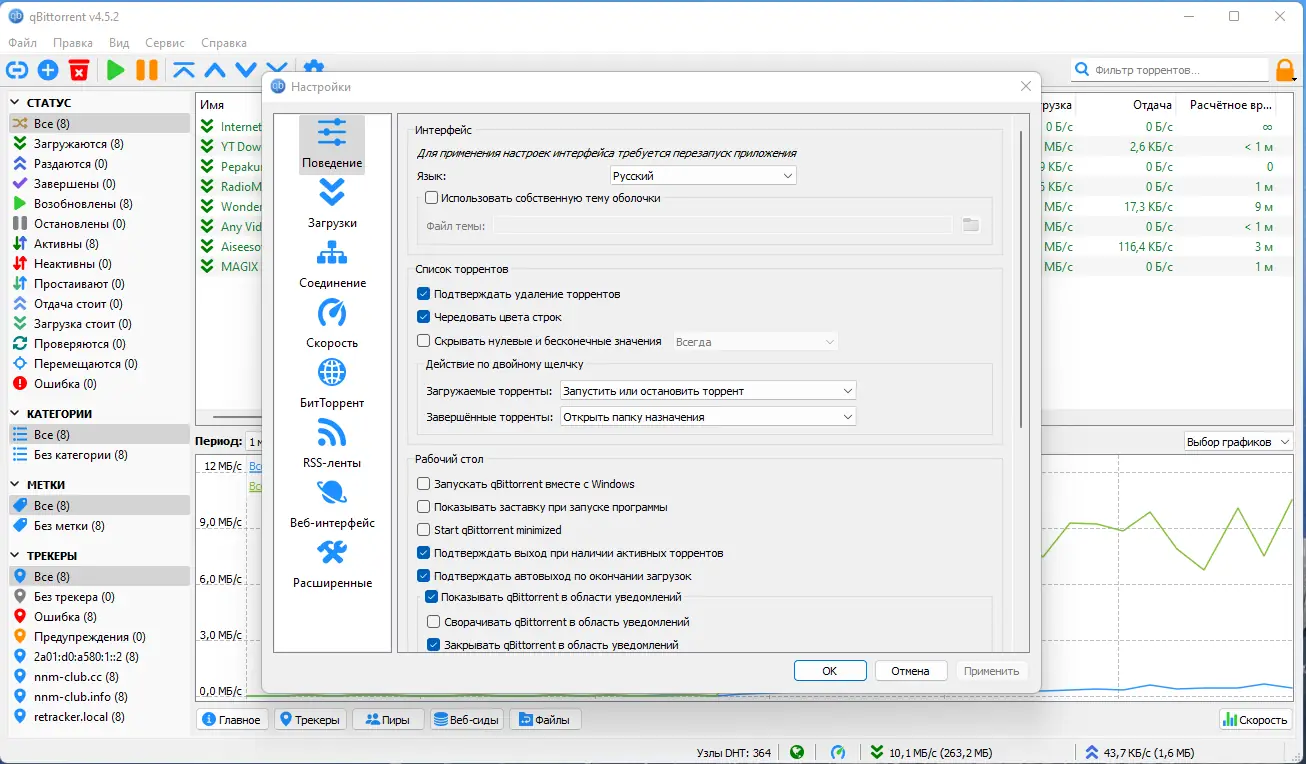Click the green resume toolbar icon

[116, 70]
